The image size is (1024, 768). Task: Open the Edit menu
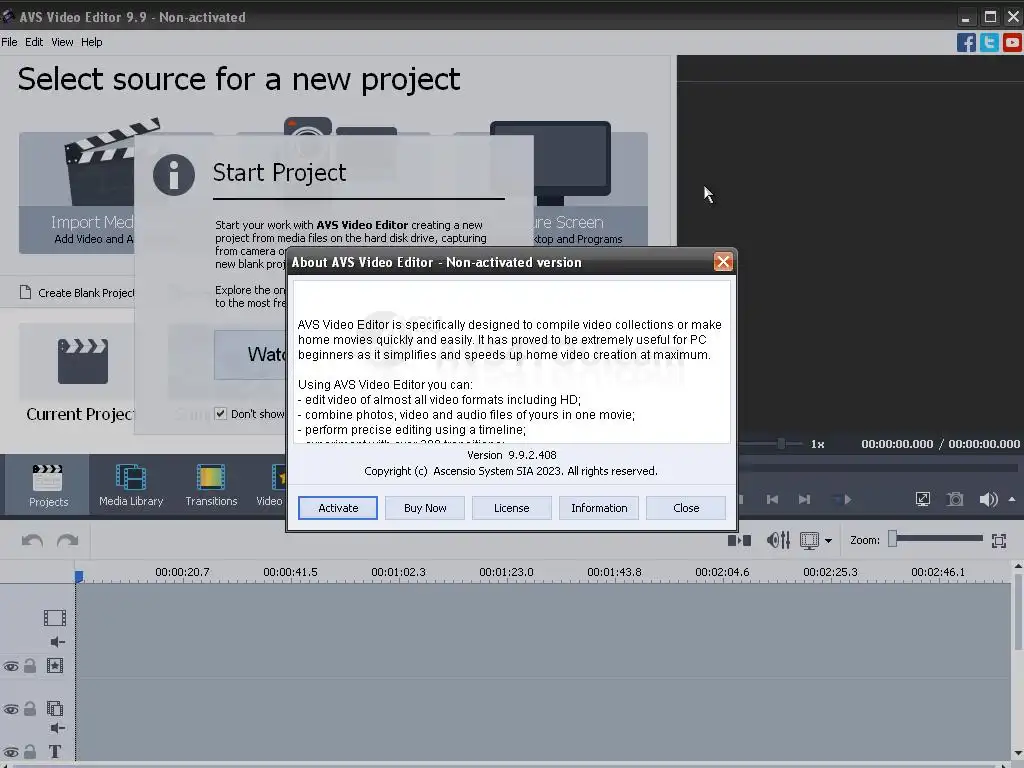[34, 42]
